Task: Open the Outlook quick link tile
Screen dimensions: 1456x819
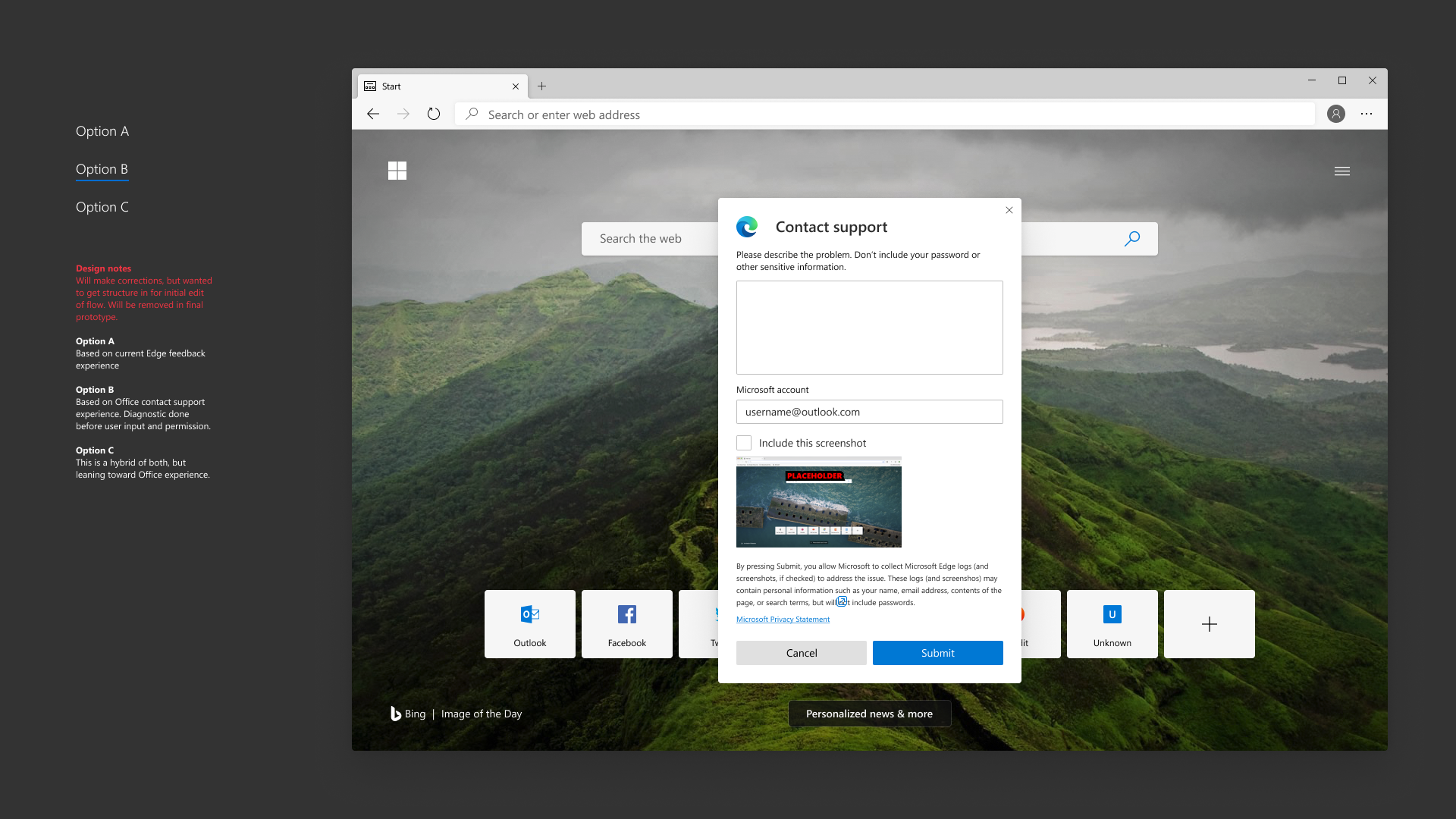Action: pyautogui.click(x=530, y=624)
